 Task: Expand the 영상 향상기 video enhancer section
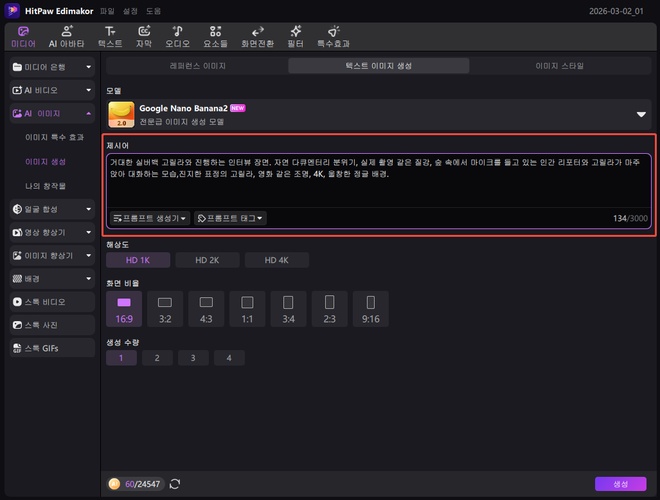tap(52, 232)
